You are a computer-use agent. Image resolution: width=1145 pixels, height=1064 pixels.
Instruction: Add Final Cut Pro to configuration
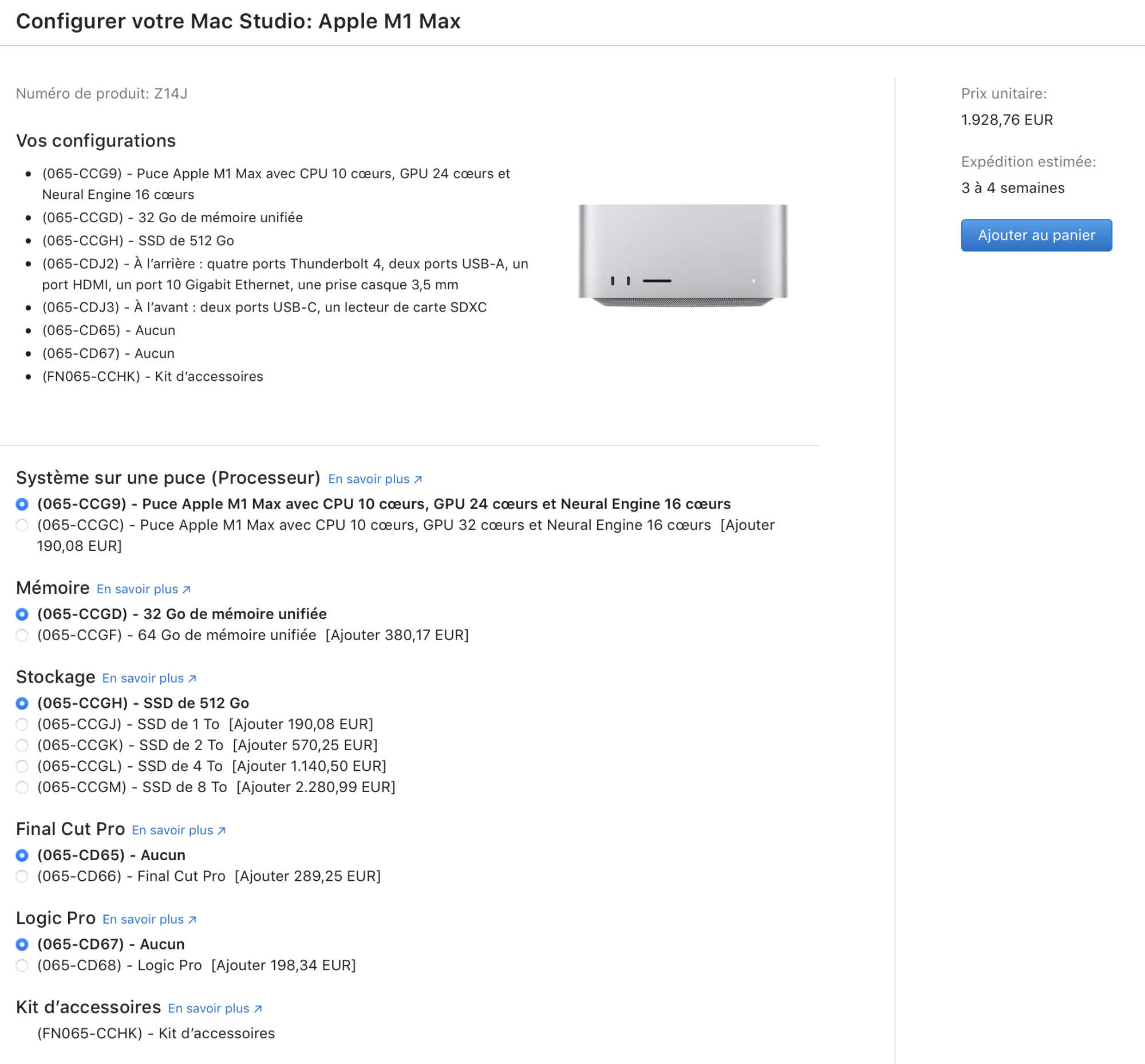point(22,876)
